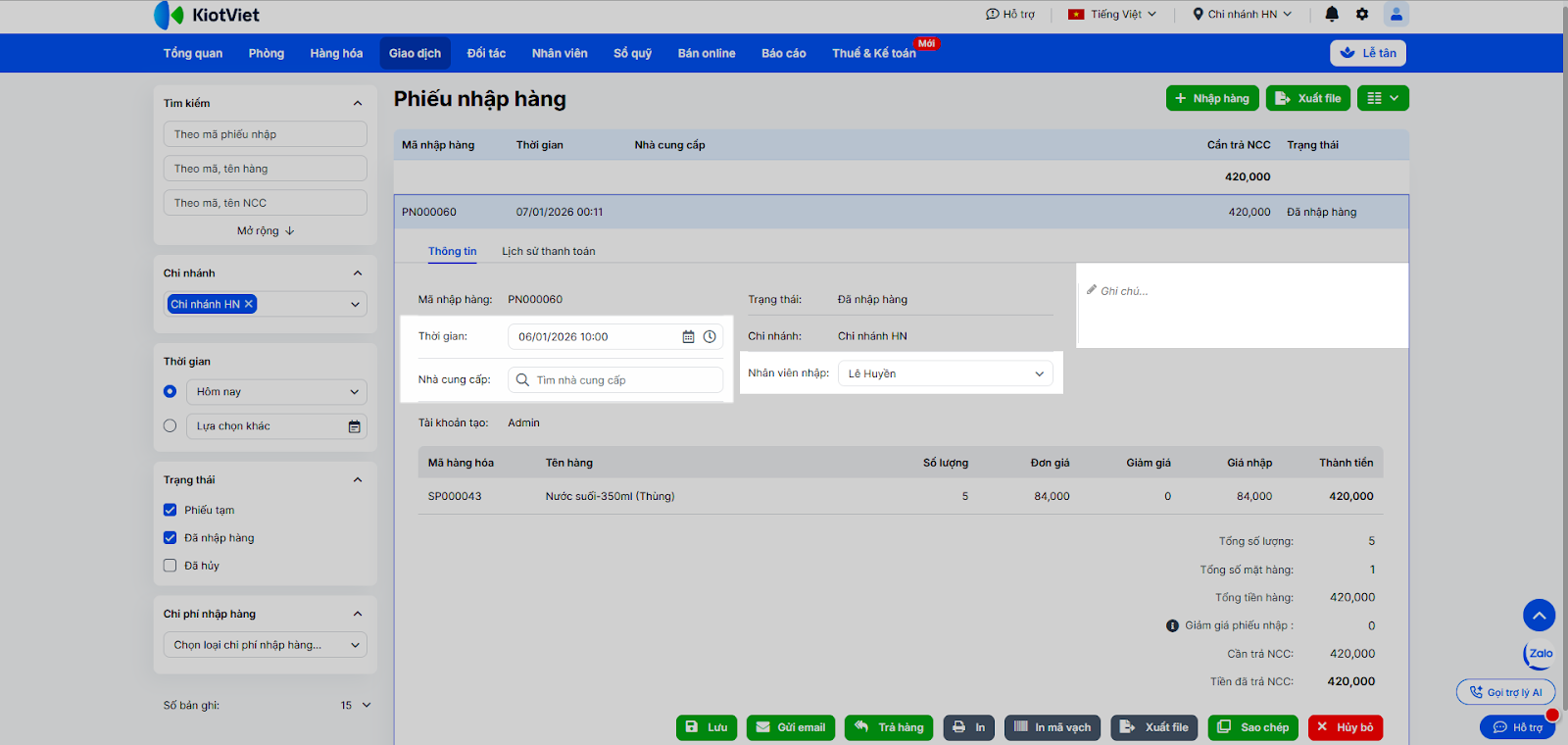
Task: Collapse the Chi phí nhập hàng panel
Action: coord(358,615)
